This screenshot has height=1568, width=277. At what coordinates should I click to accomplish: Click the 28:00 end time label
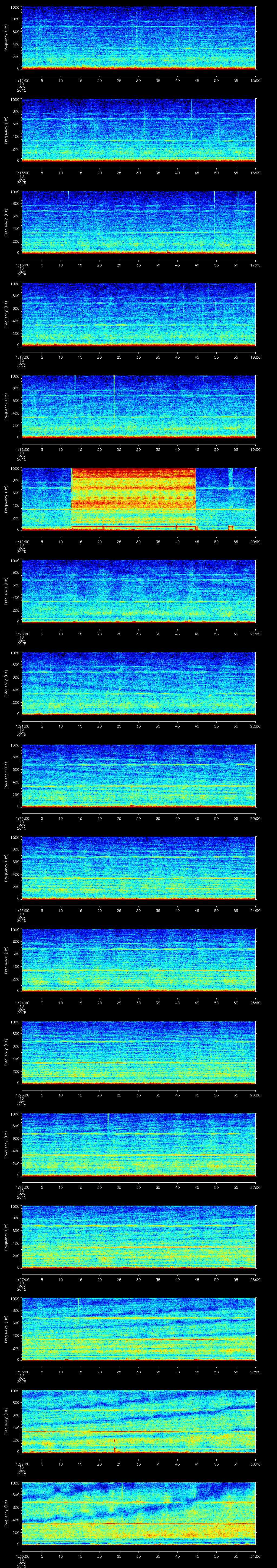tap(256, 1279)
